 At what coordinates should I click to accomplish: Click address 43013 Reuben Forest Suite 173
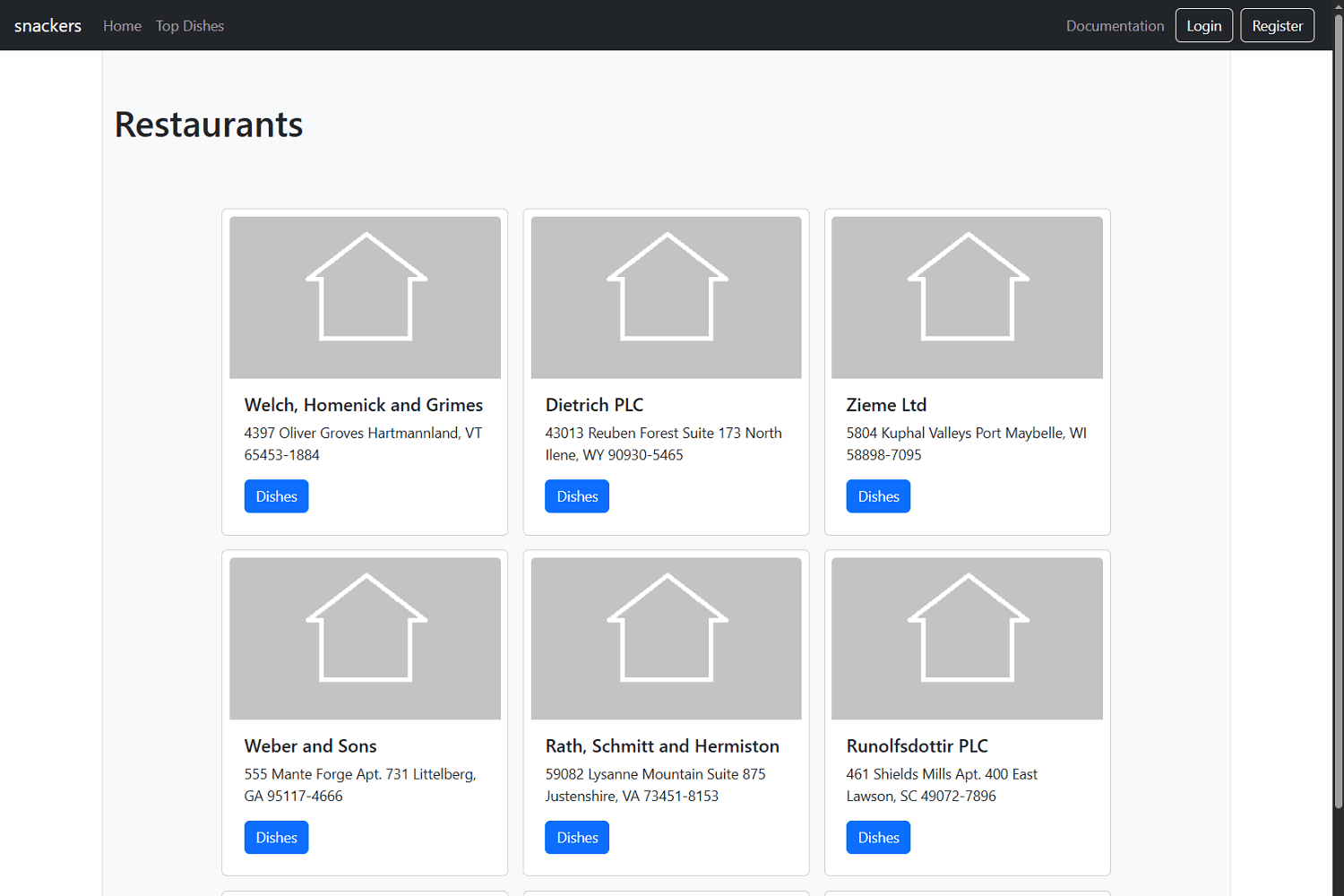(664, 444)
